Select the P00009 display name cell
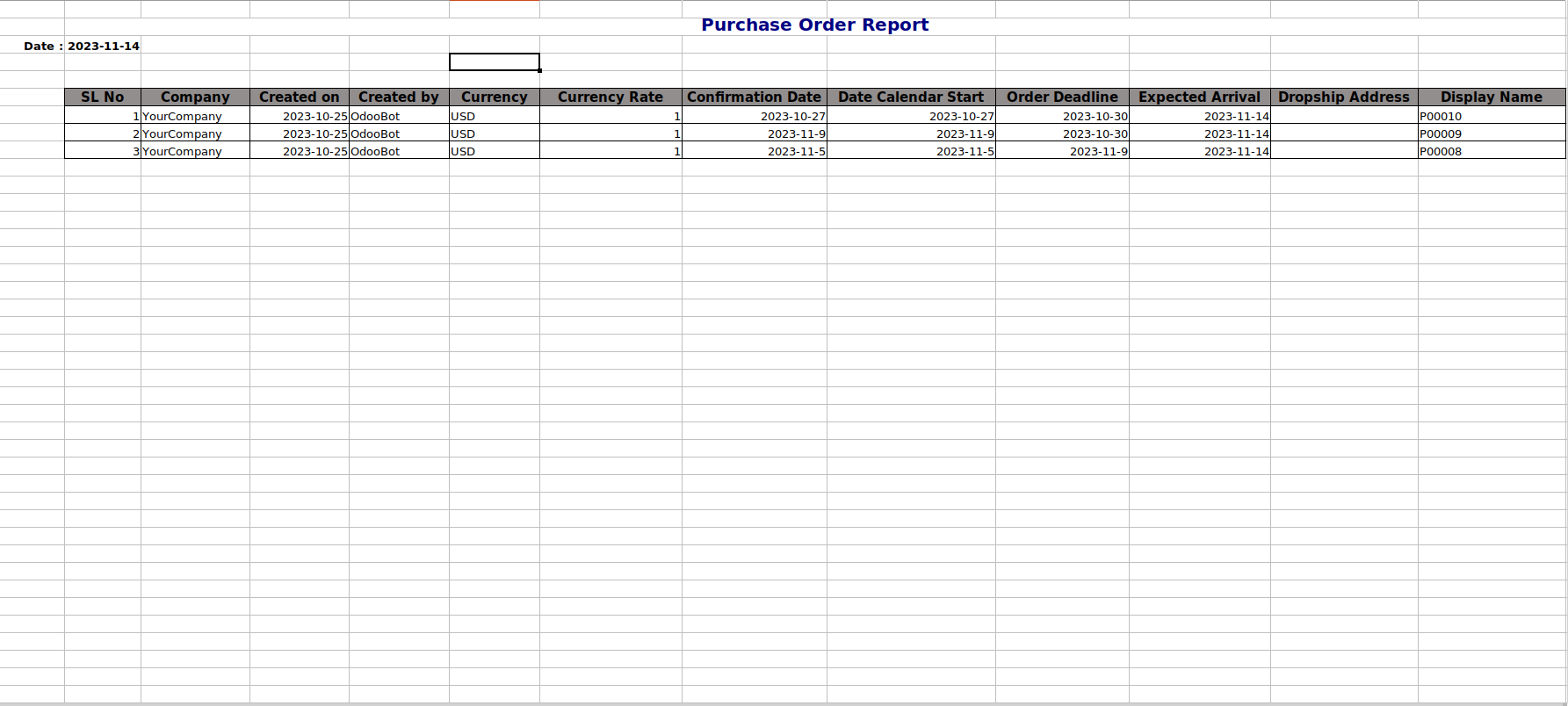 tap(1441, 133)
